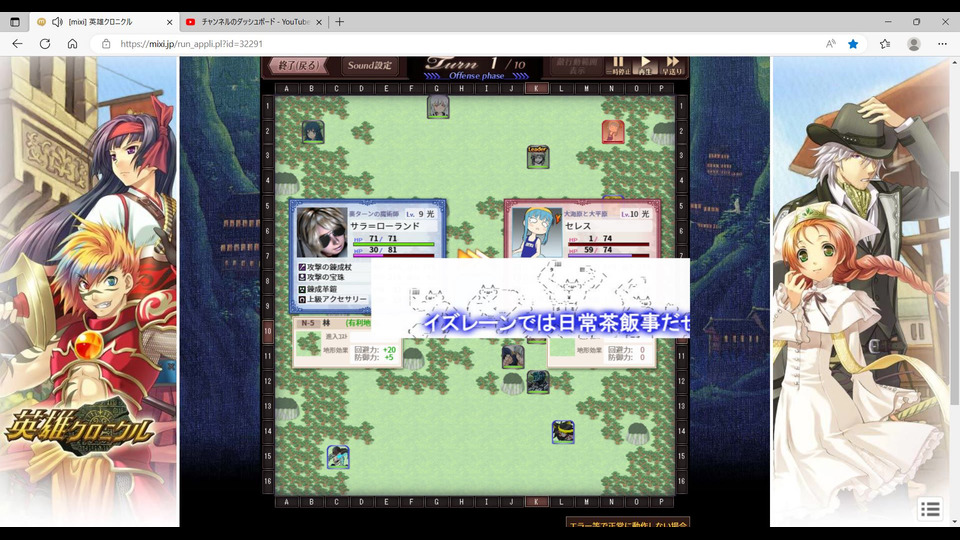Viewport: 960px width, 540px height.
Task: Toggle the favorite star for this page
Action: [x=853, y=44]
